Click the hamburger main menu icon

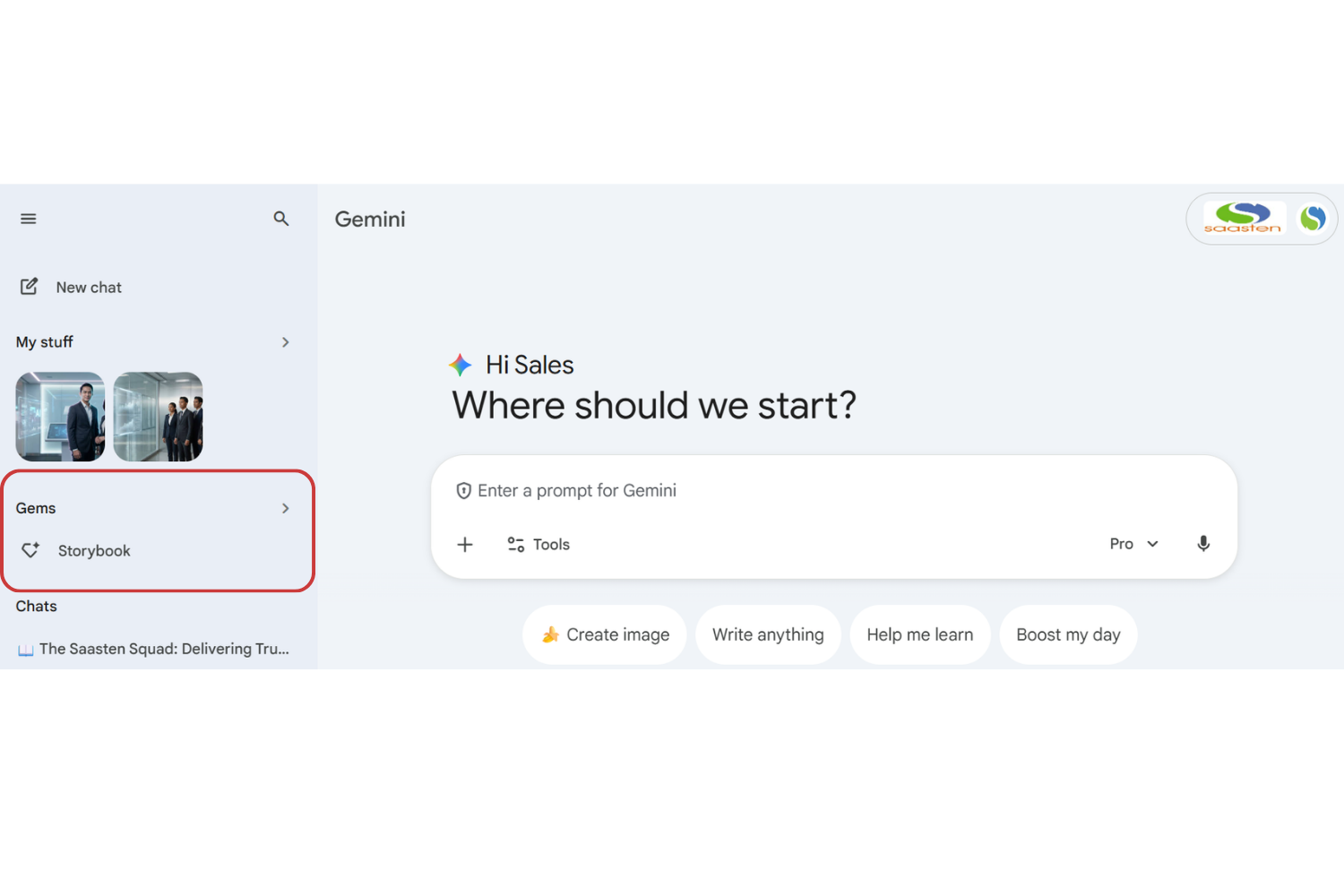pyautogui.click(x=29, y=219)
